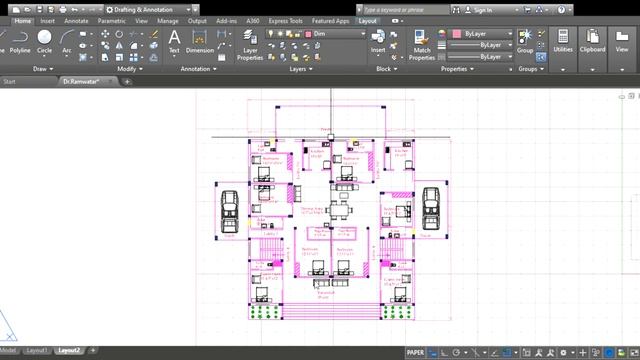
Task: Click the Undo arrow in quick access toolbar
Action: pos(74,9)
